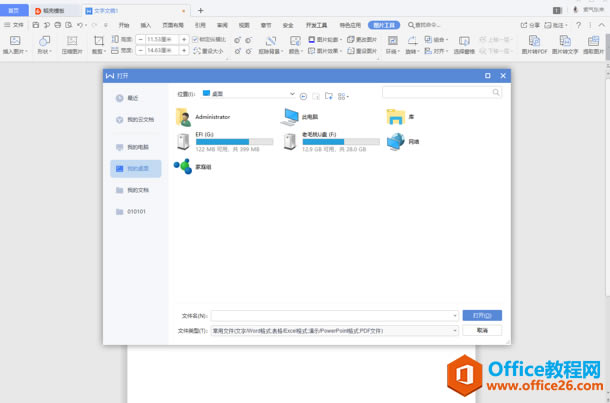Click the search magnifier in Open dialog
The height and width of the screenshot is (403, 610).
tap(496, 92)
